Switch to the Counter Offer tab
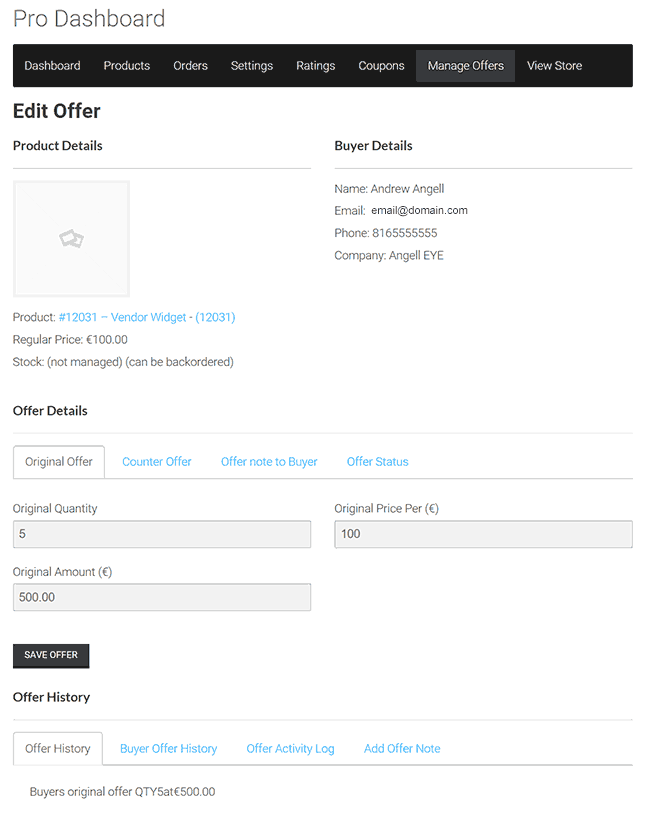Image resolution: width=650 pixels, height=829 pixels. [x=157, y=462]
